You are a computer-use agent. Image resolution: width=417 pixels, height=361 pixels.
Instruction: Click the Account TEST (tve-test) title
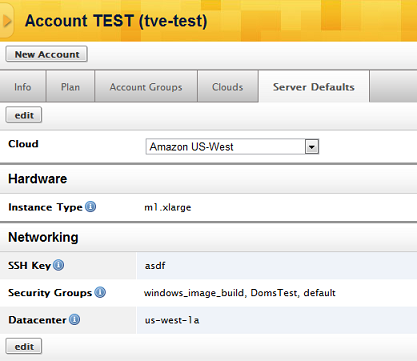coord(116,21)
